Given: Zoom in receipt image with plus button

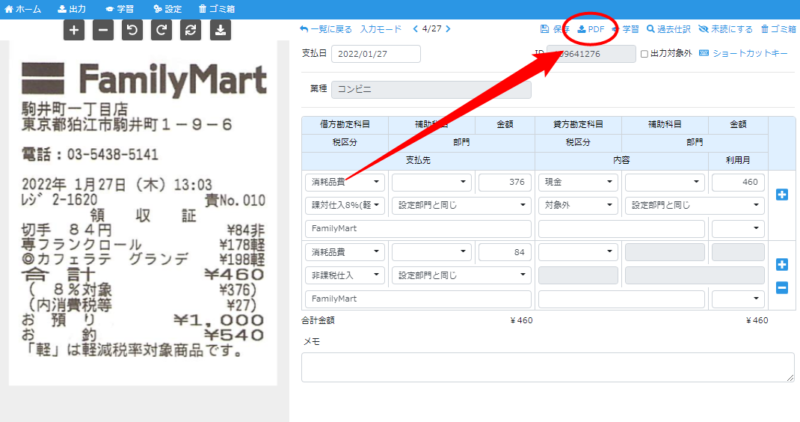Looking at the screenshot, I should (x=74, y=30).
